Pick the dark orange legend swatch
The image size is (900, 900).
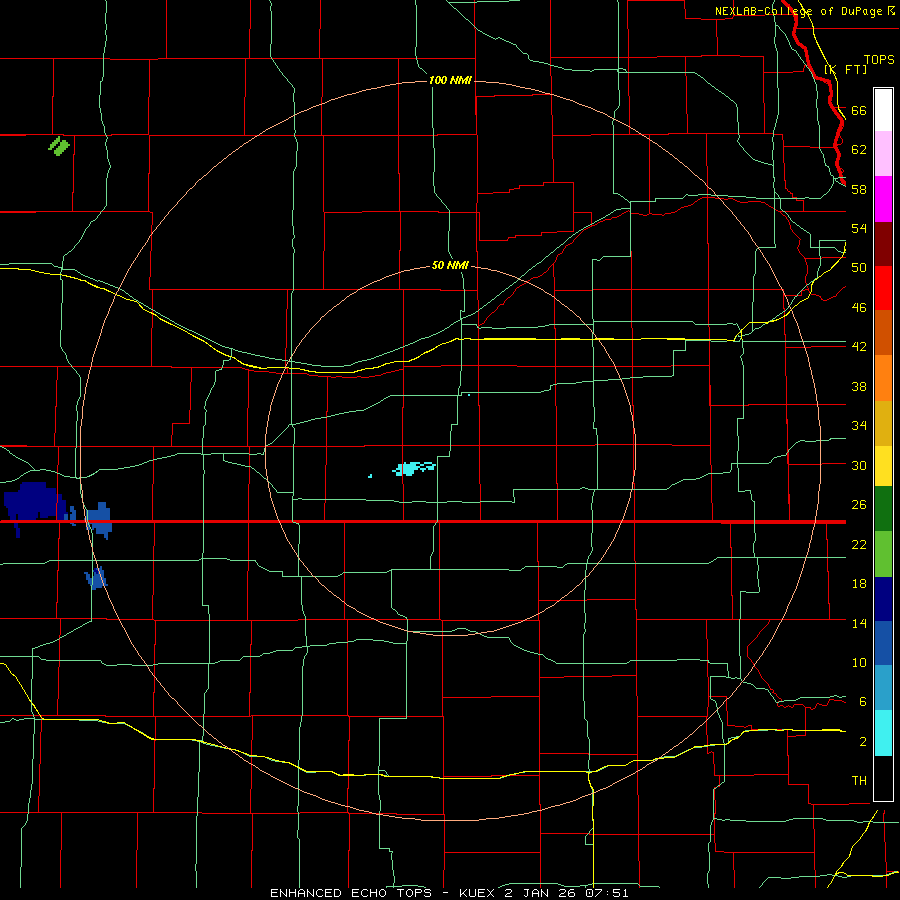[x=883, y=333]
